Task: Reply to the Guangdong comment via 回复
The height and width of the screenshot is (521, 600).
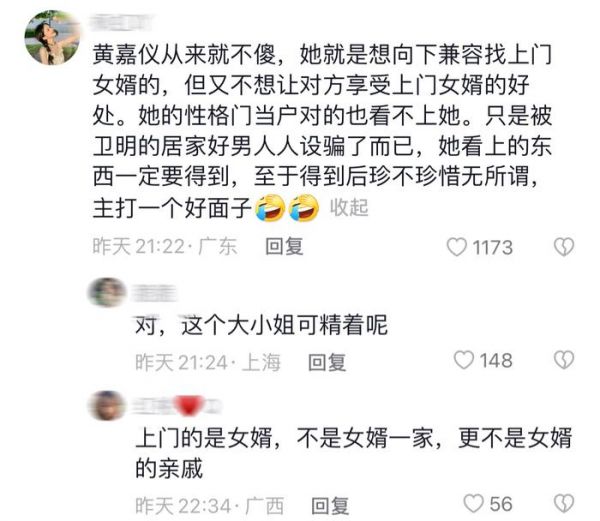Action: click(x=284, y=247)
